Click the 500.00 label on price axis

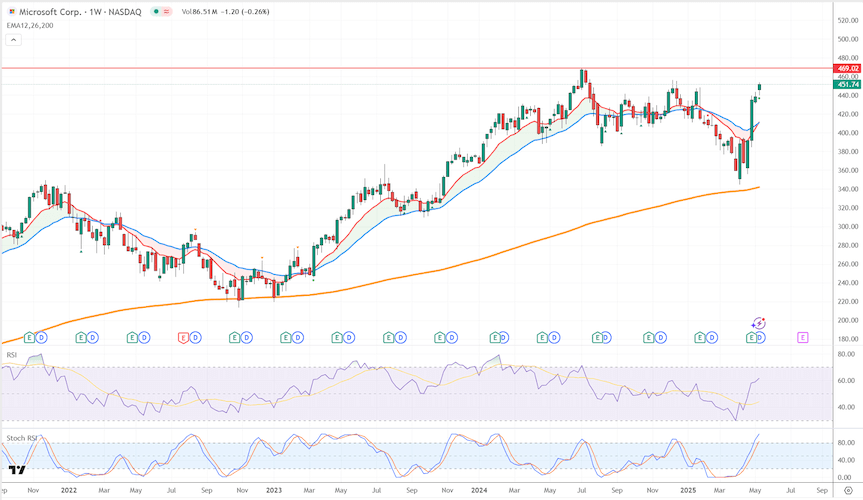pyautogui.click(x=848, y=40)
